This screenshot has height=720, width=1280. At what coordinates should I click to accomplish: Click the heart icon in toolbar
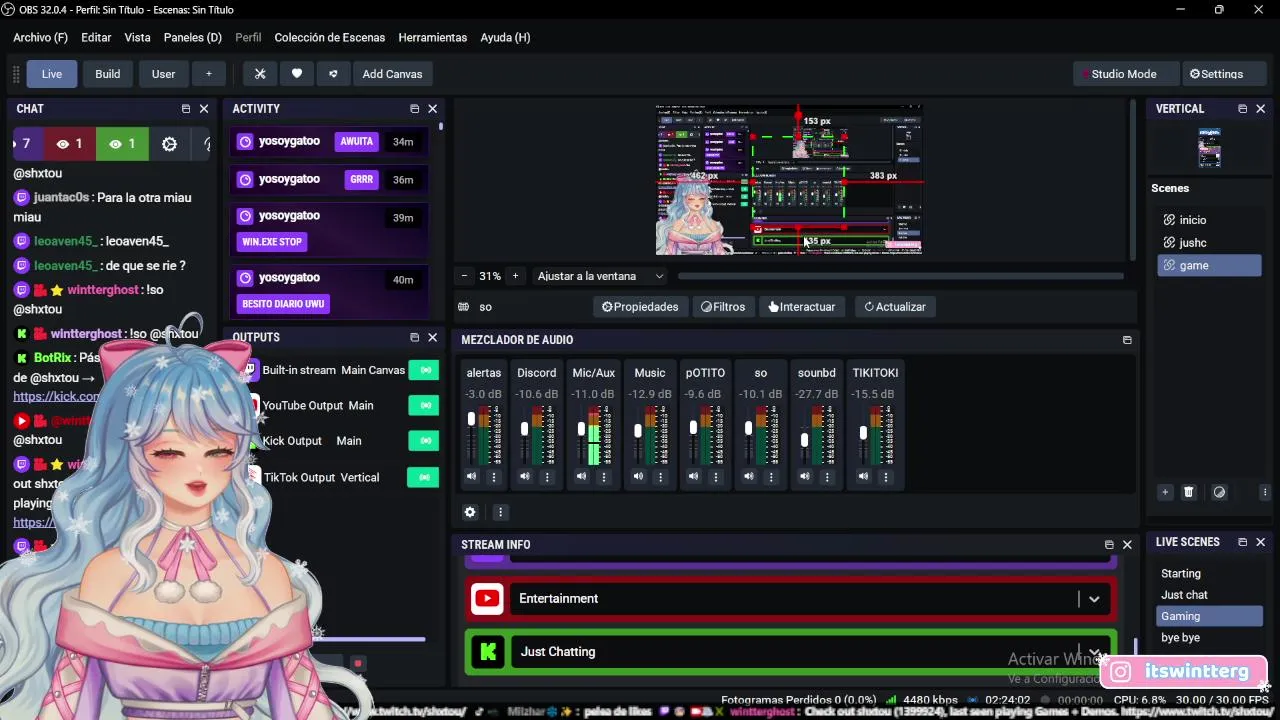click(x=297, y=74)
